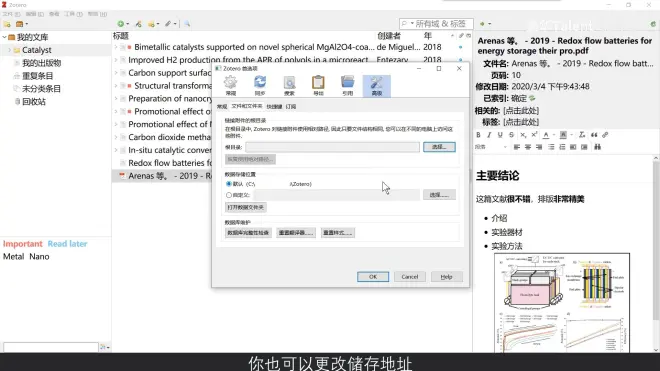Align note text left

pos(516,147)
